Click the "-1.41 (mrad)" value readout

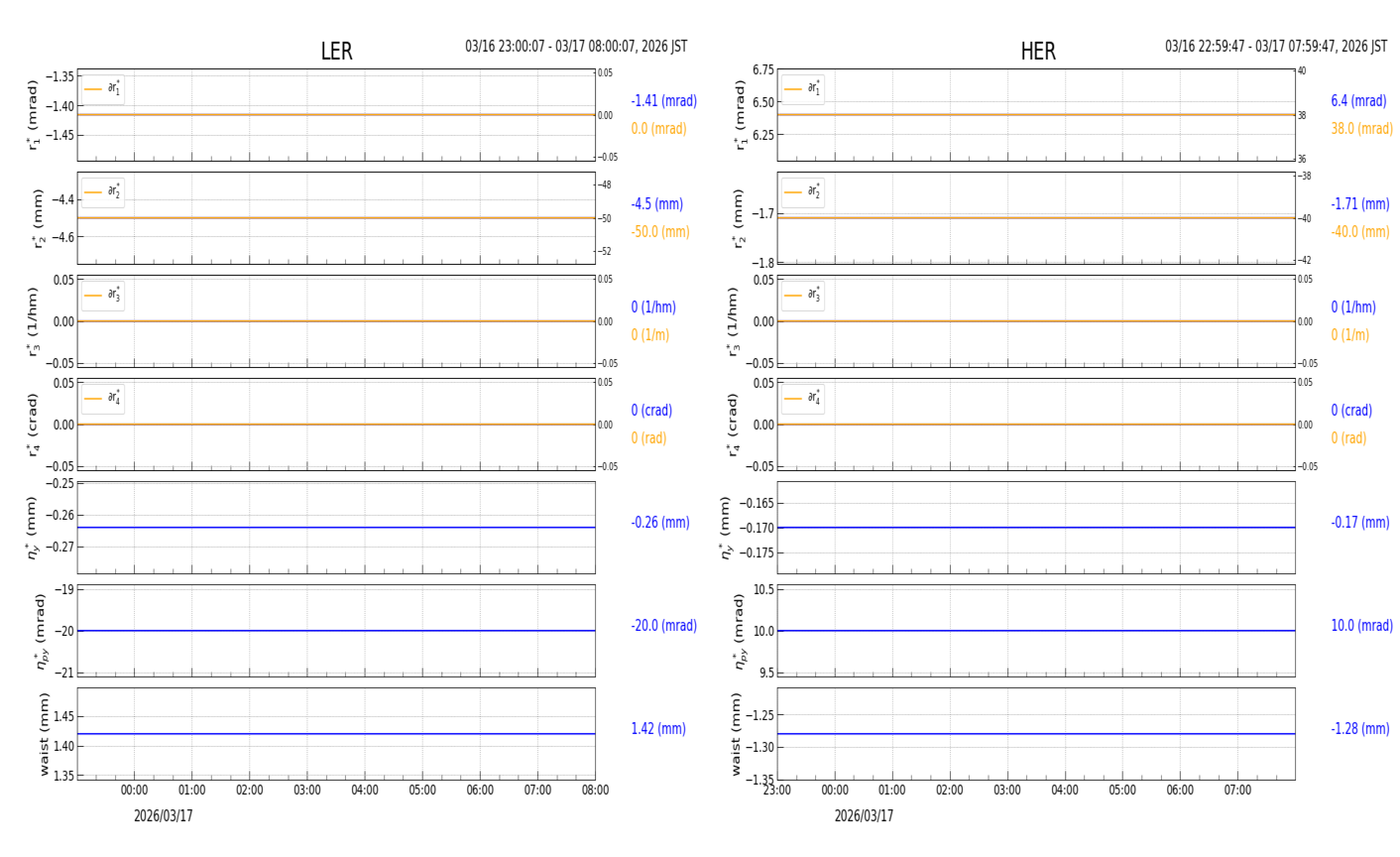pyautogui.click(x=664, y=101)
